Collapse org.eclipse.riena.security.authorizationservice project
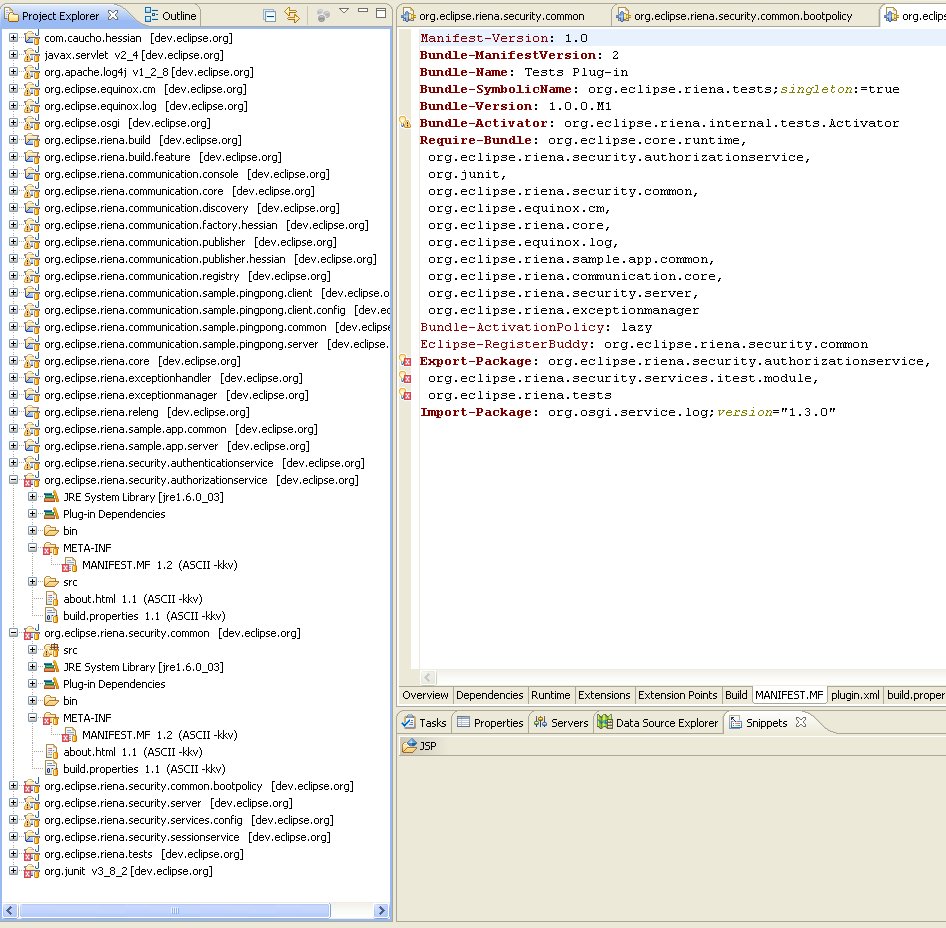Viewport: 946px width, 928px height. click(13, 480)
